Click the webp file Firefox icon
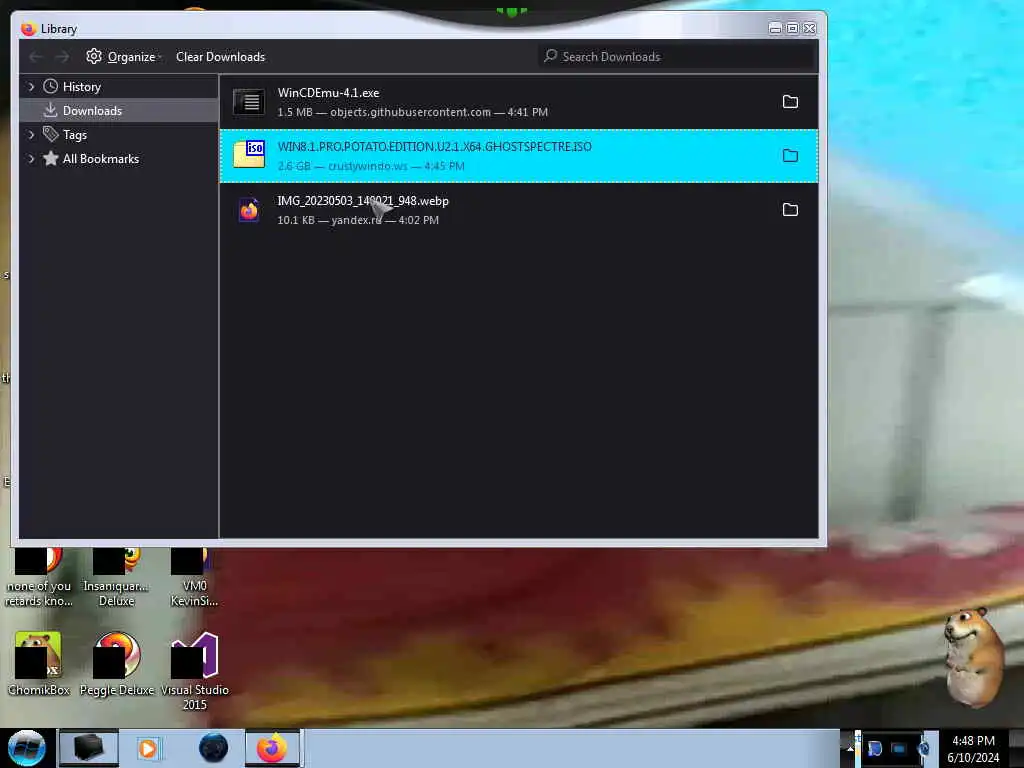 [x=249, y=210]
